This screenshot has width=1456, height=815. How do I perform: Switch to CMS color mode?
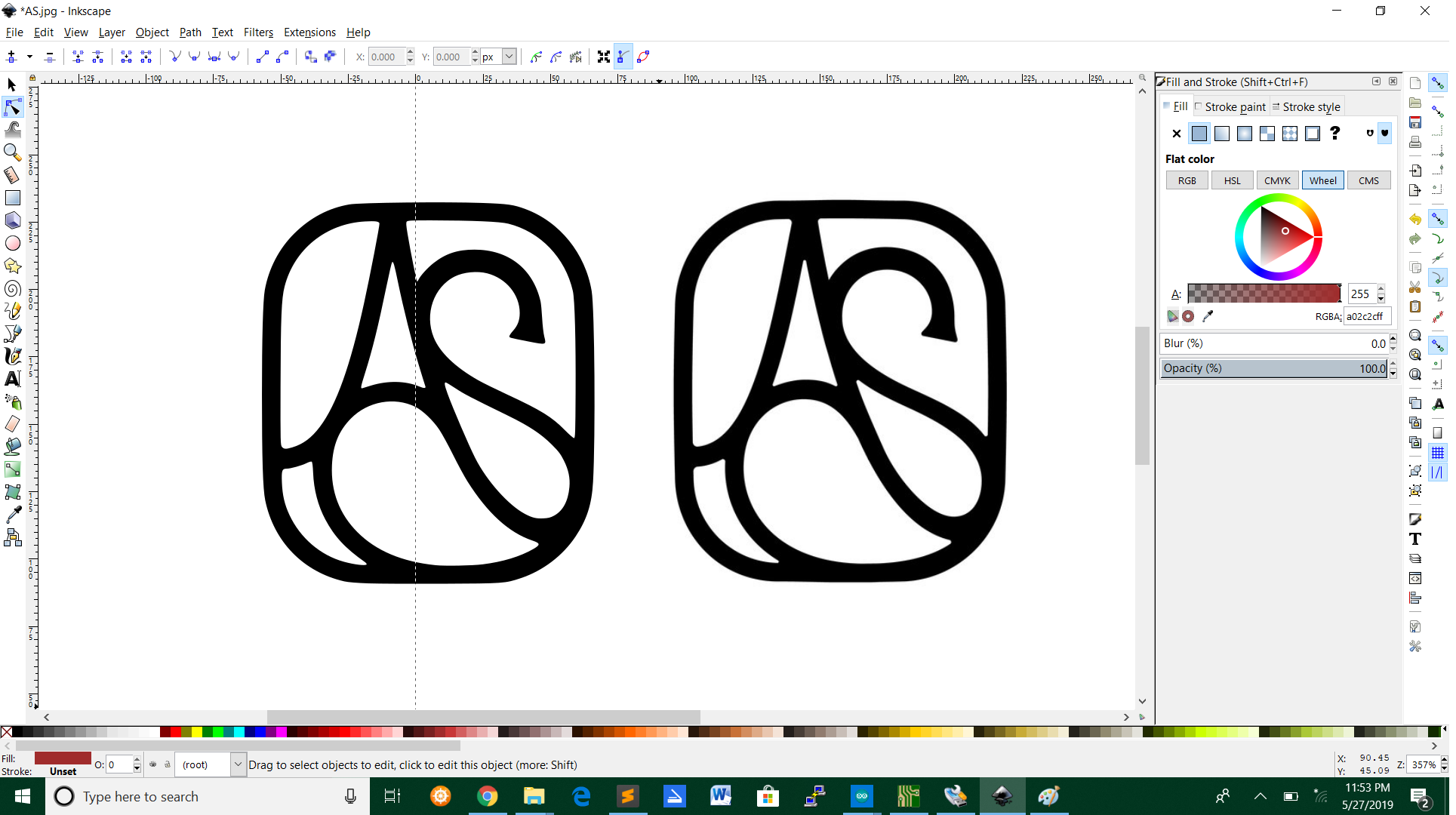[1368, 180]
